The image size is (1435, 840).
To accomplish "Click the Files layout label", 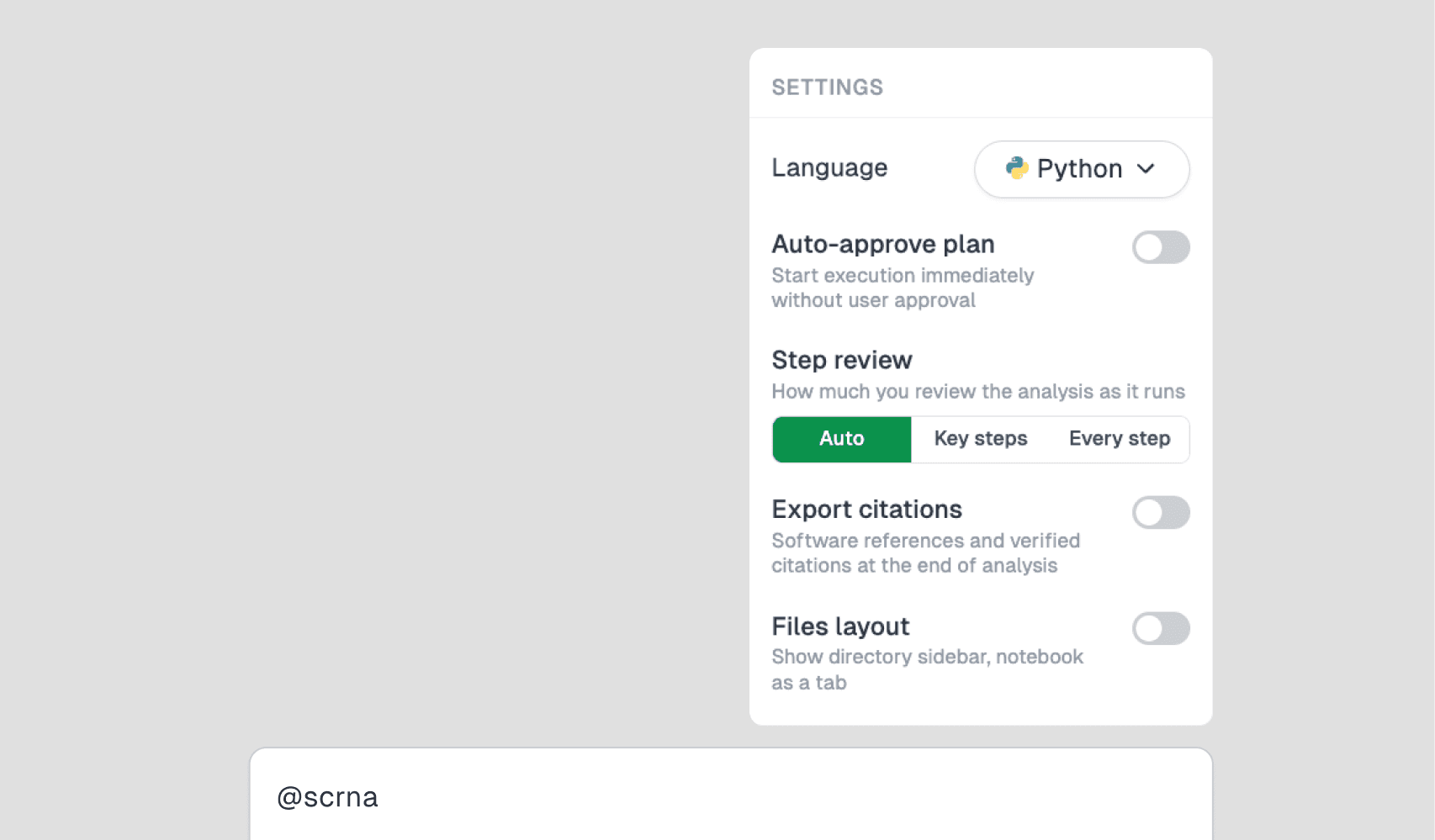I will coord(840,626).
